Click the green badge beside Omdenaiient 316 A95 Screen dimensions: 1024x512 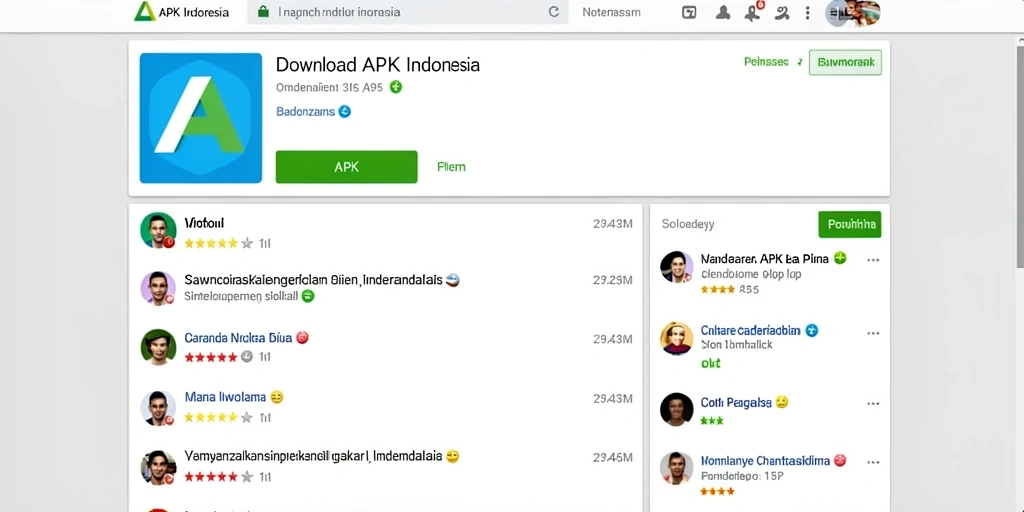coord(396,87)
